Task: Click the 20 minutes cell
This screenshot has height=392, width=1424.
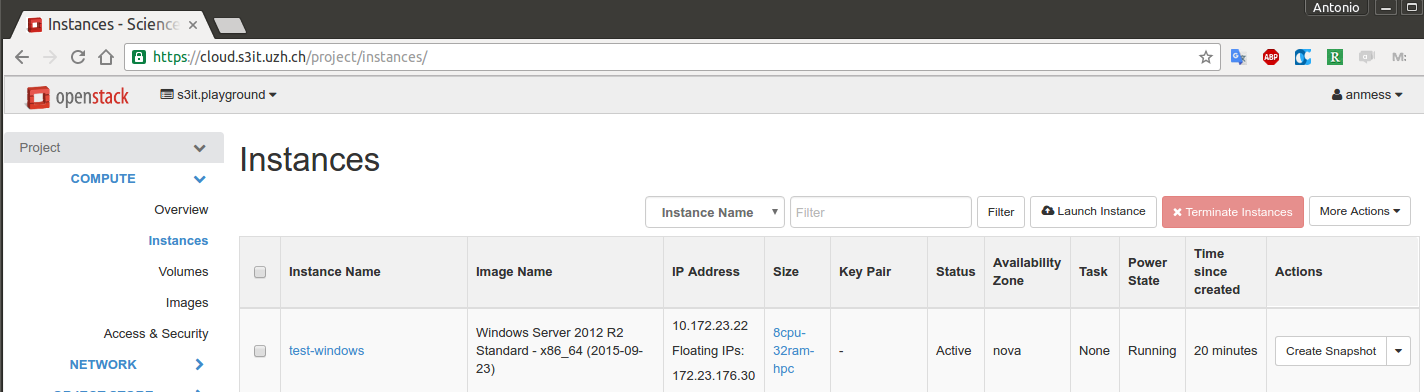Action: tap(1226, 351)
